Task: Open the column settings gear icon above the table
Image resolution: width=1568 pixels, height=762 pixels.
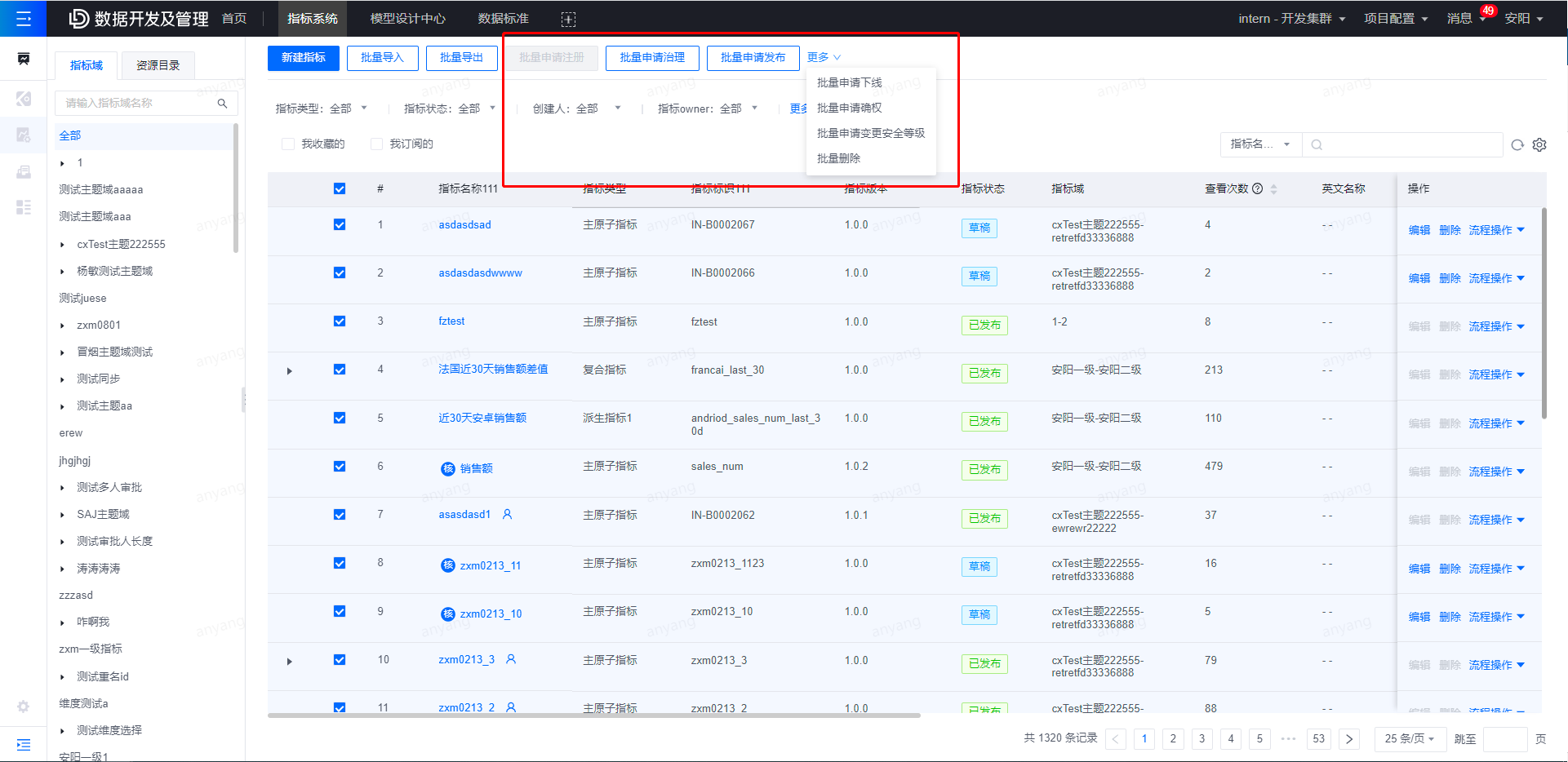Action: (x=1540, y=144)
